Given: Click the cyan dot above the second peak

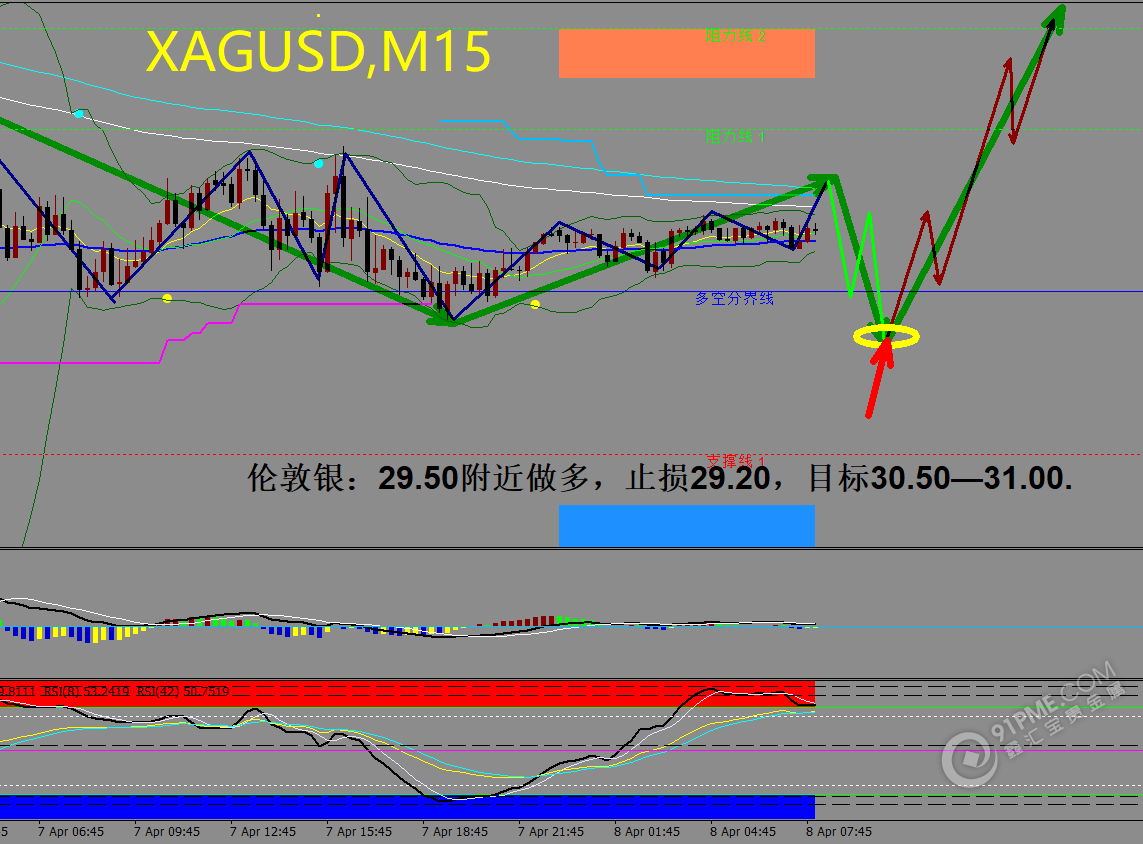Looking at the screenshot, I should click(x=319, y=163).
